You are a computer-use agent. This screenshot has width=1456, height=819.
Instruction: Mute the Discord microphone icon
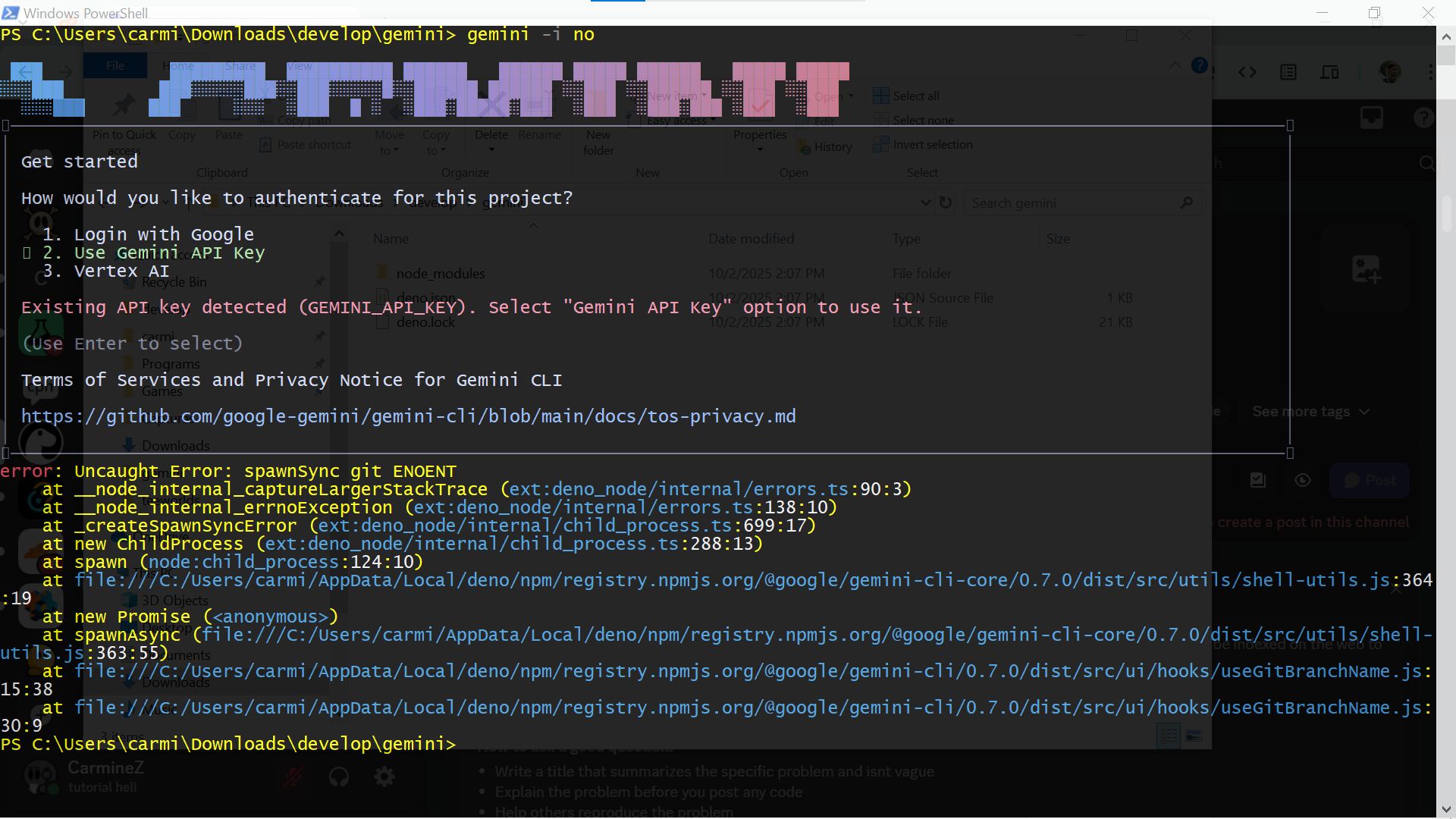[x=293, y=777]
